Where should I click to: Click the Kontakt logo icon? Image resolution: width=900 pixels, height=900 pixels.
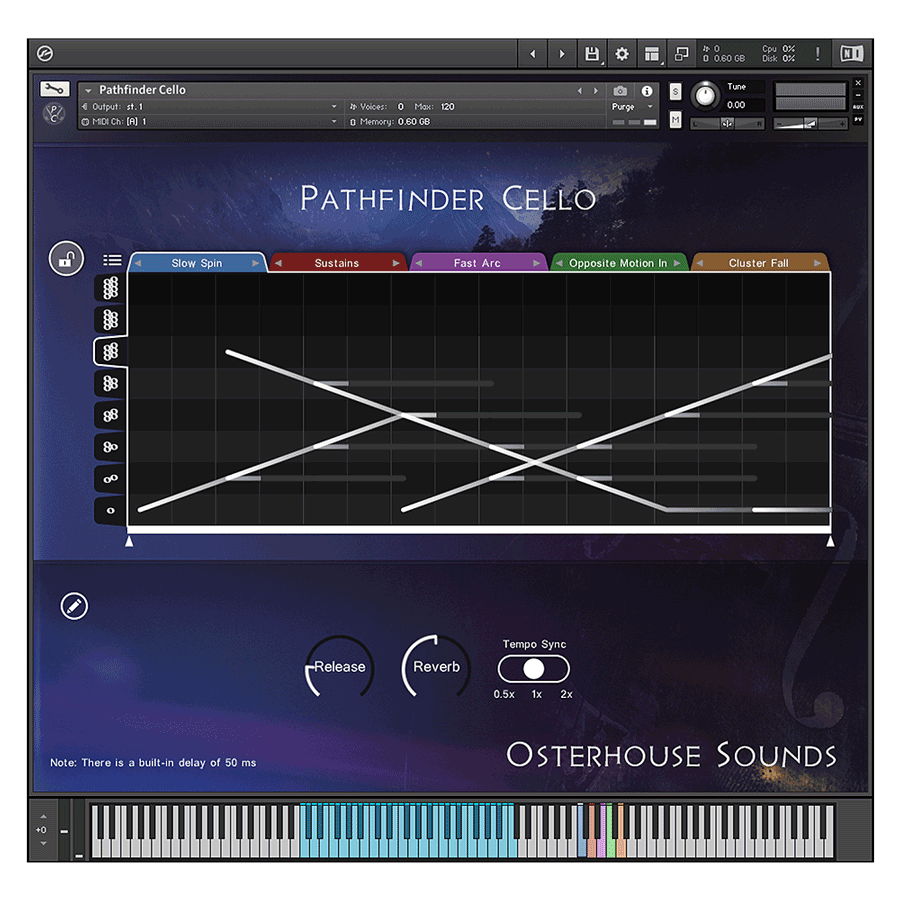[x=45, y=53]
